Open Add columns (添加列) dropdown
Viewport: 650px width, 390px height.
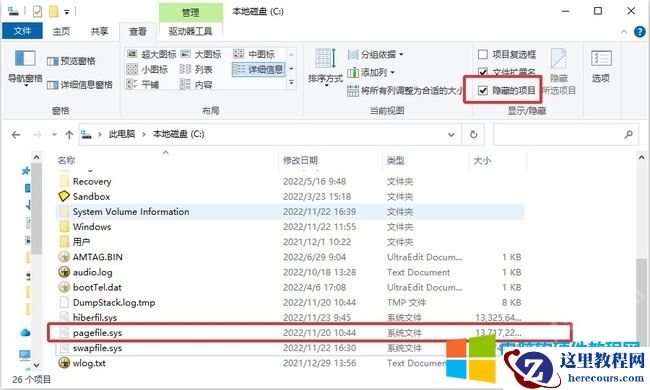pyautogui.click(x=371, y=73)
